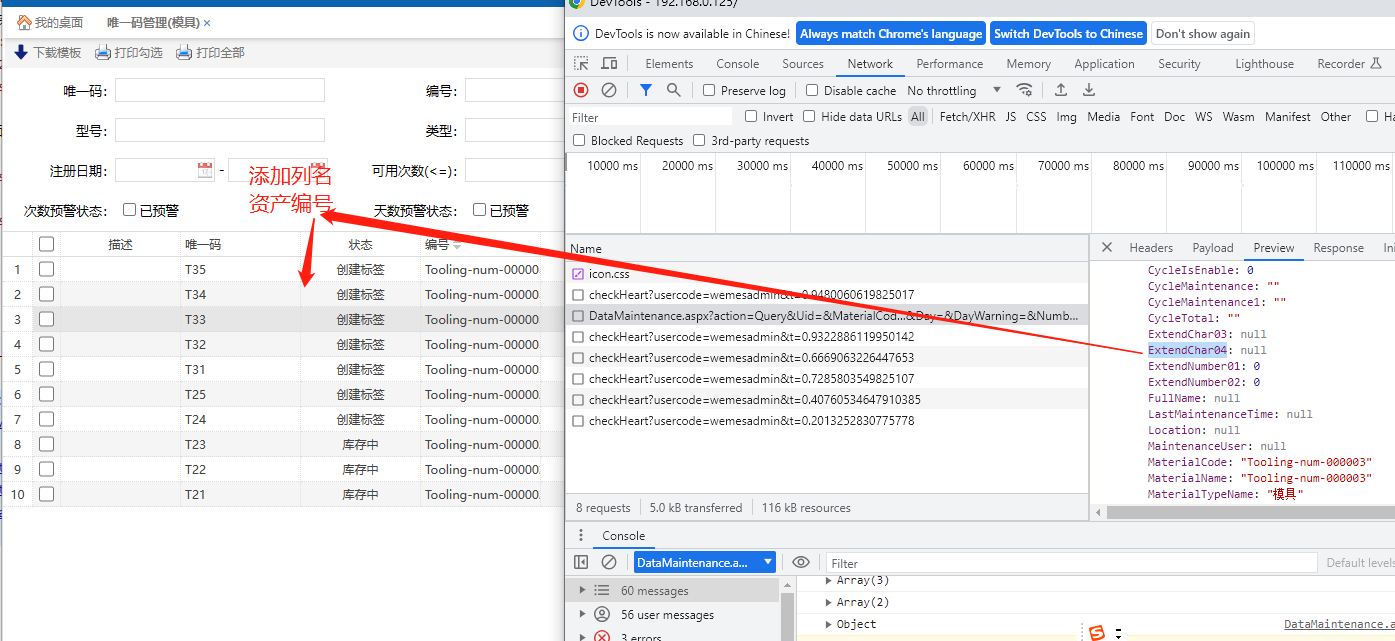
Task: Open the live expression eye icon
Action: 800,563
